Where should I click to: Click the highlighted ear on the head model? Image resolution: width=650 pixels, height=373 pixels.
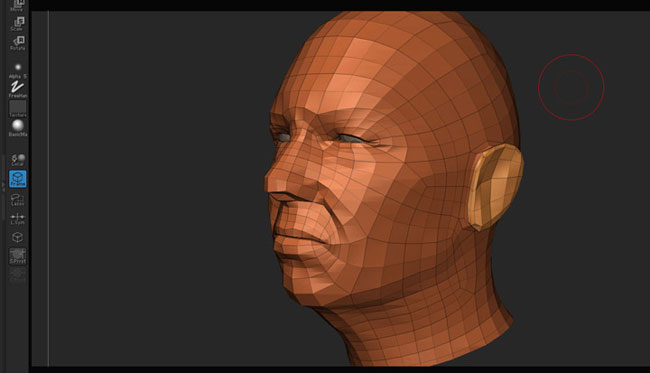click(x=495, y=187)
